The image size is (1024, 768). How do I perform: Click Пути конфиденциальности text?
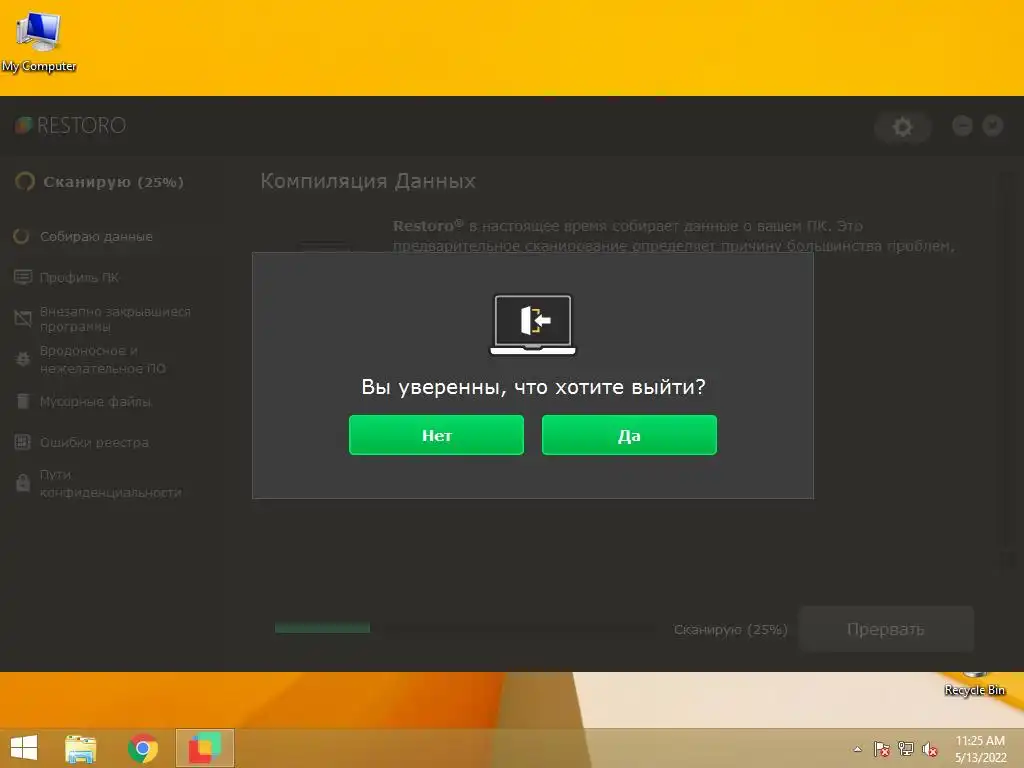[110, 483]
